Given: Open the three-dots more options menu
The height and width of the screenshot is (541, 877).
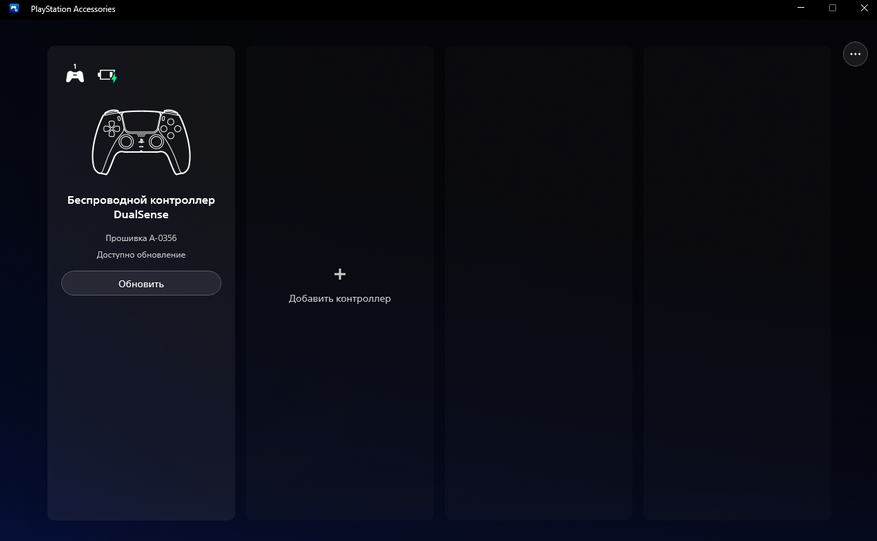Looking at the screenshot, I should point(855,54).
